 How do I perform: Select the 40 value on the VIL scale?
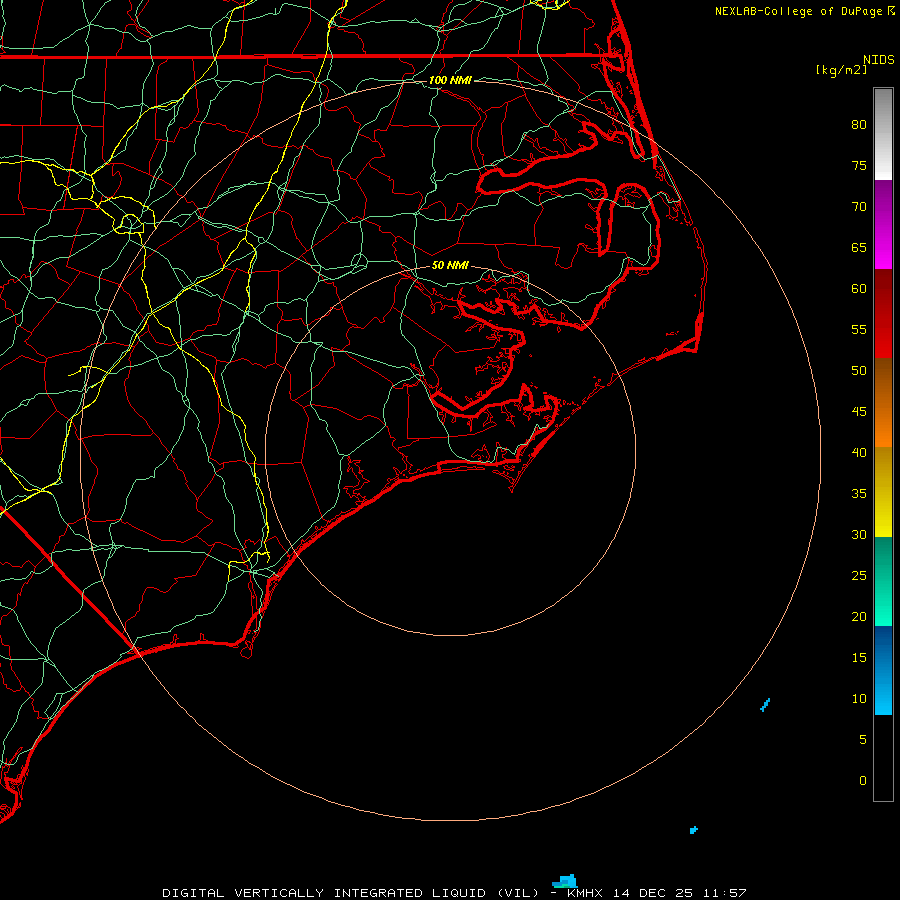click(859, 452)
